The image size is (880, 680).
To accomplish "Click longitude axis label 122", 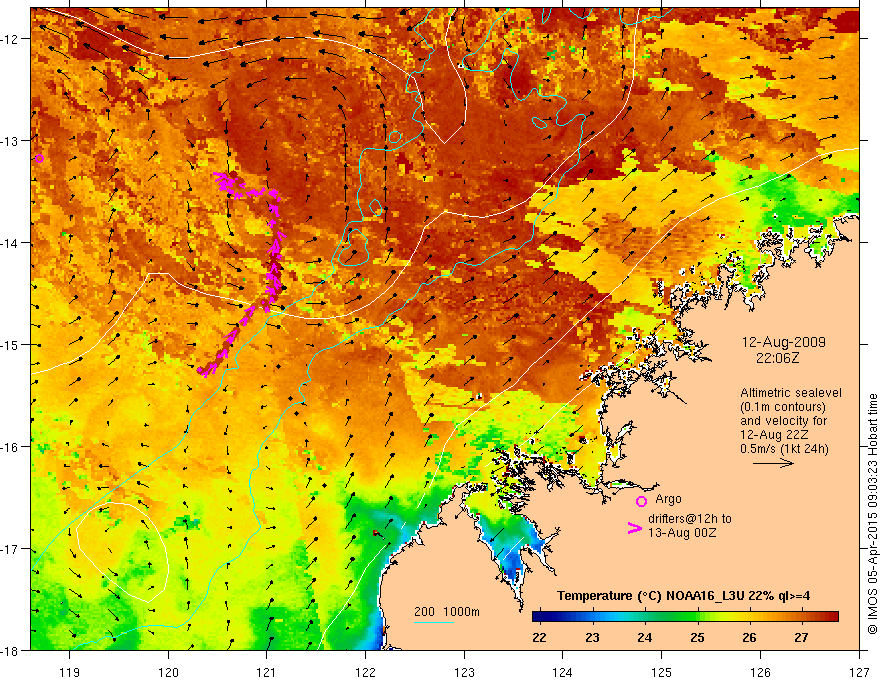I will tap(365, 672).
